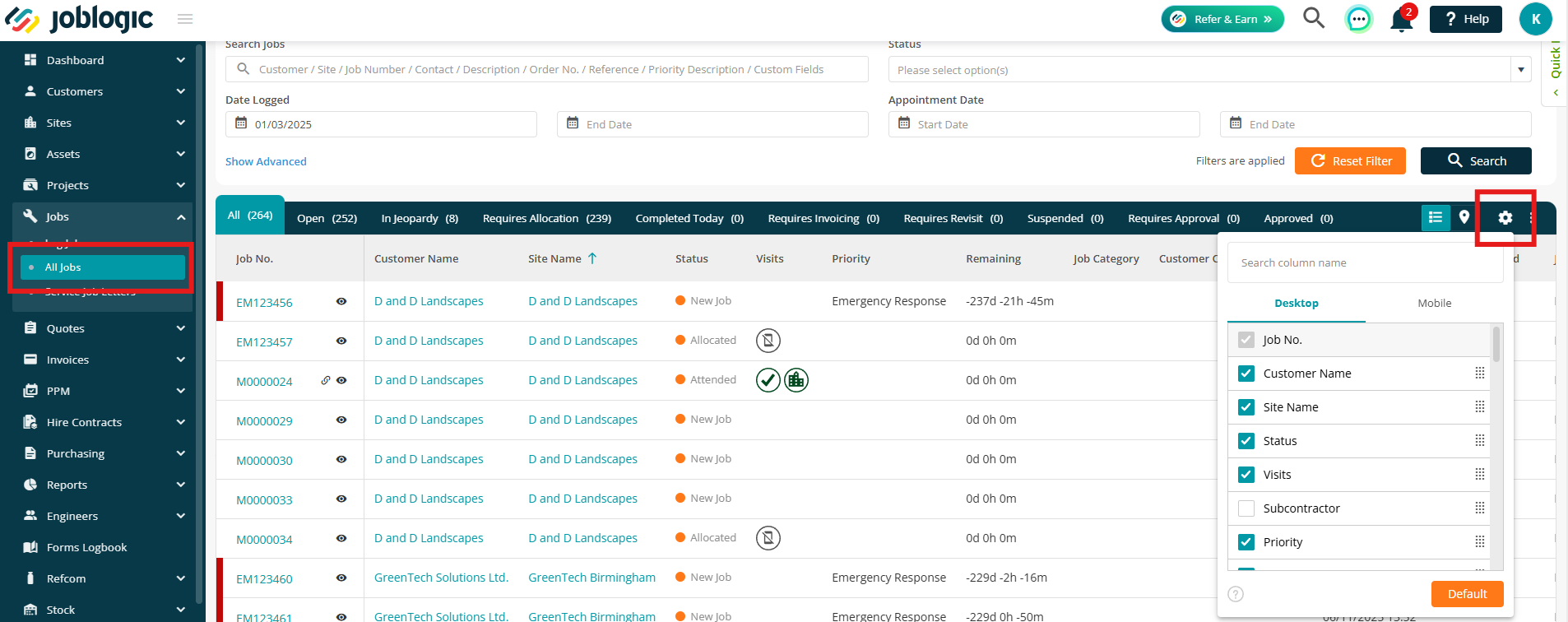The height and width of the screenshot is (622, 1568).
Task: Expand the Quotes menu chevron
Action: pos(181,328)
